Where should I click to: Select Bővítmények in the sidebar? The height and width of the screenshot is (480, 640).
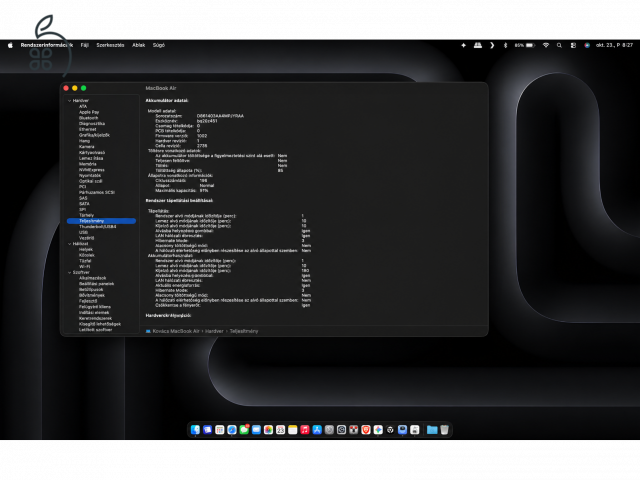click(92, 295)
